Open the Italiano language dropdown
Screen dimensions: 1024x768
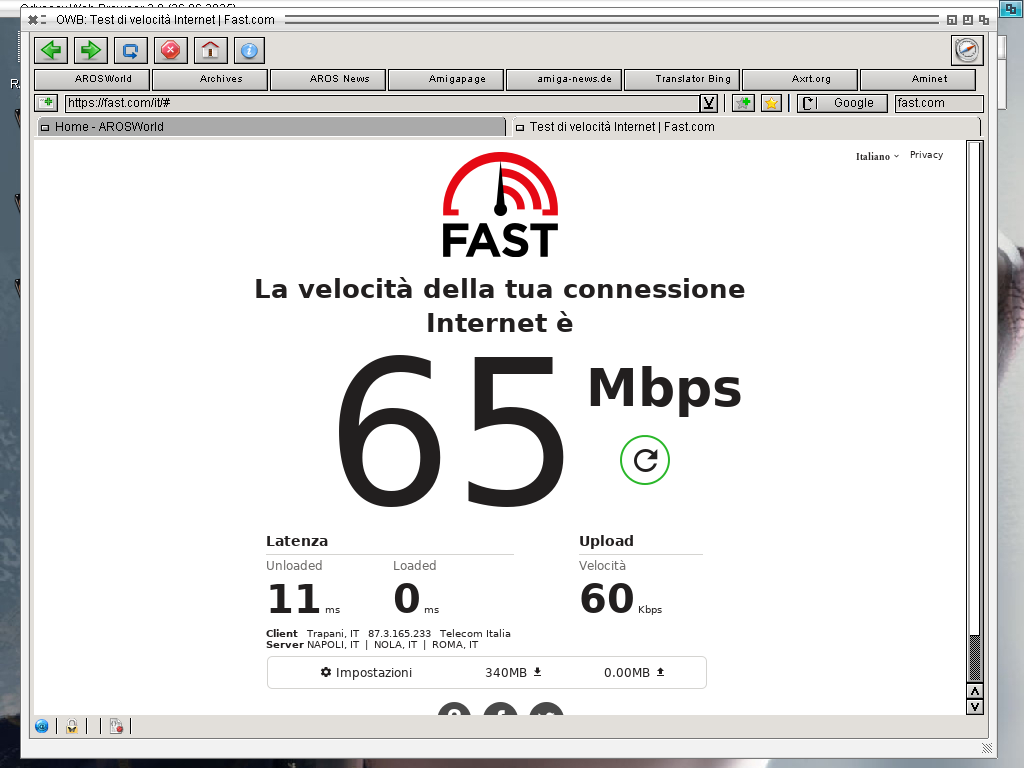[877, 156]
